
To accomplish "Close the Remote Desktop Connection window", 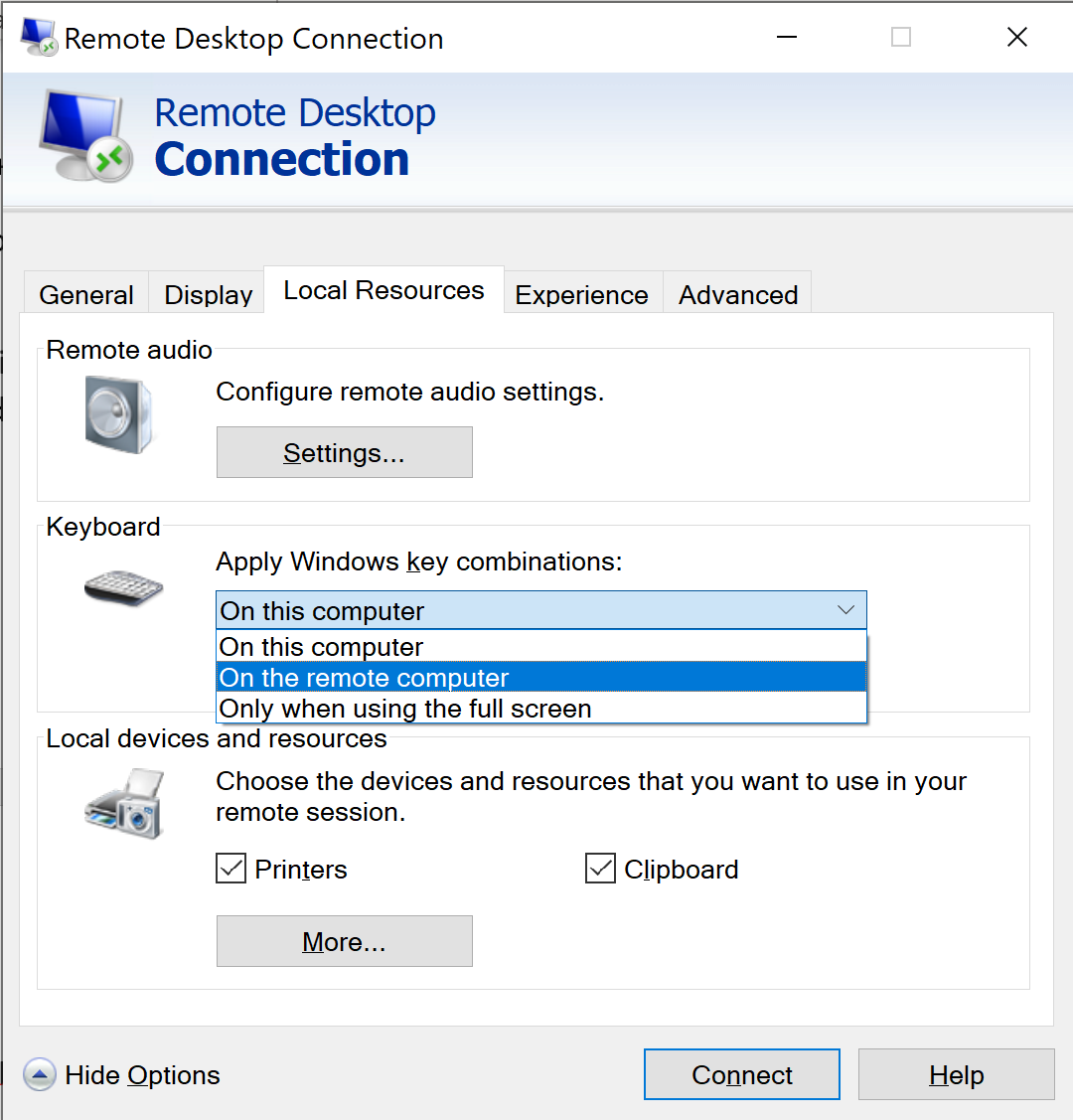I will coord(1017,37).
